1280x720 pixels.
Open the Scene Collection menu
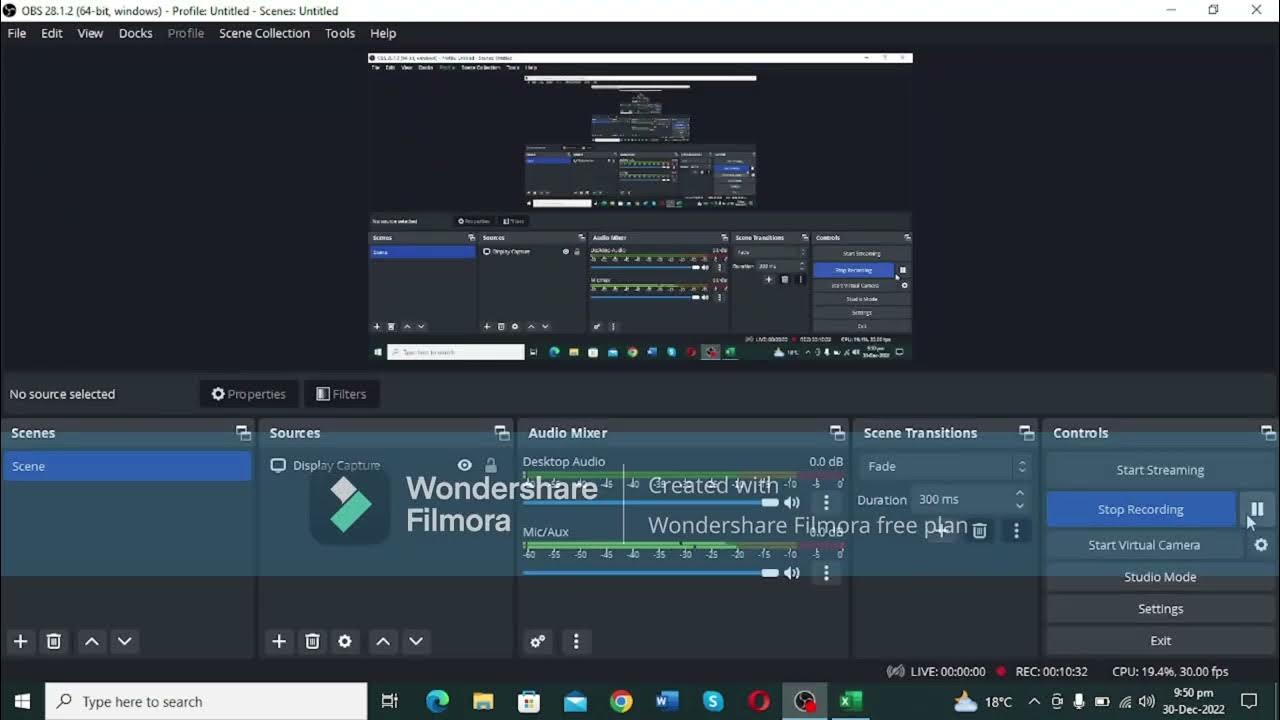265,33
